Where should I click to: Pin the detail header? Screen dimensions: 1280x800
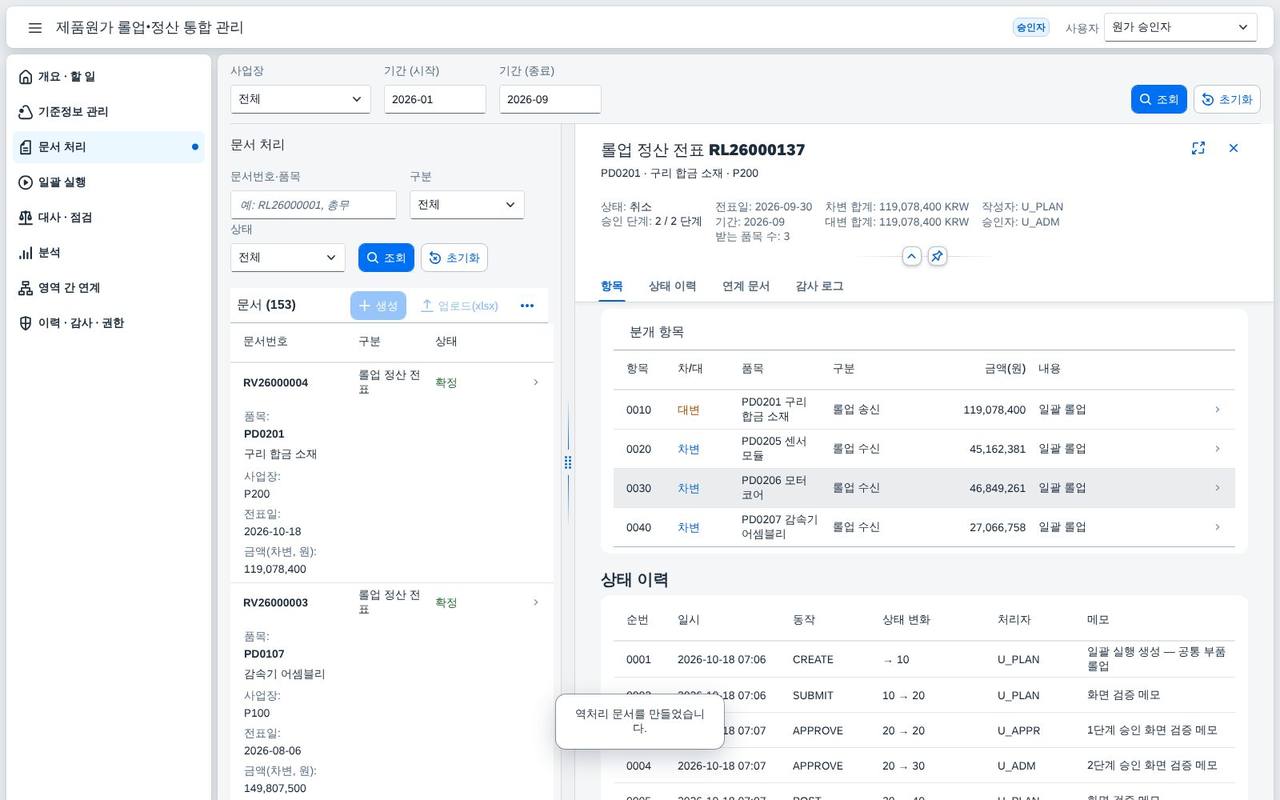(937, 256)
